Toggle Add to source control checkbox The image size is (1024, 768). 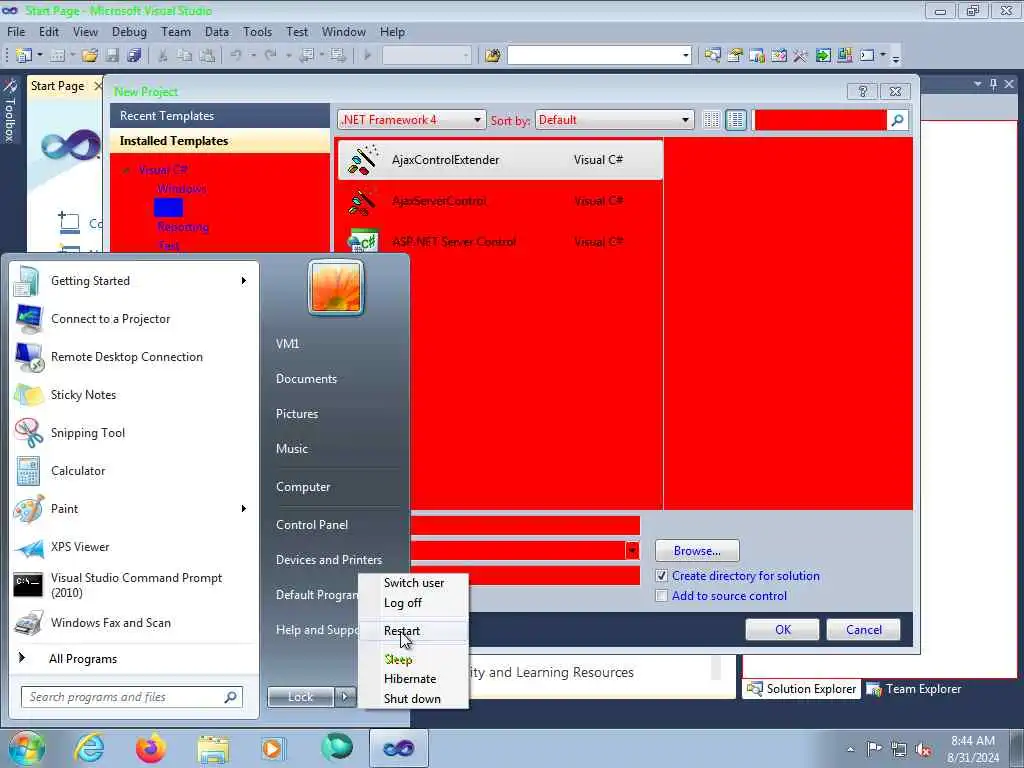(662, 596)
